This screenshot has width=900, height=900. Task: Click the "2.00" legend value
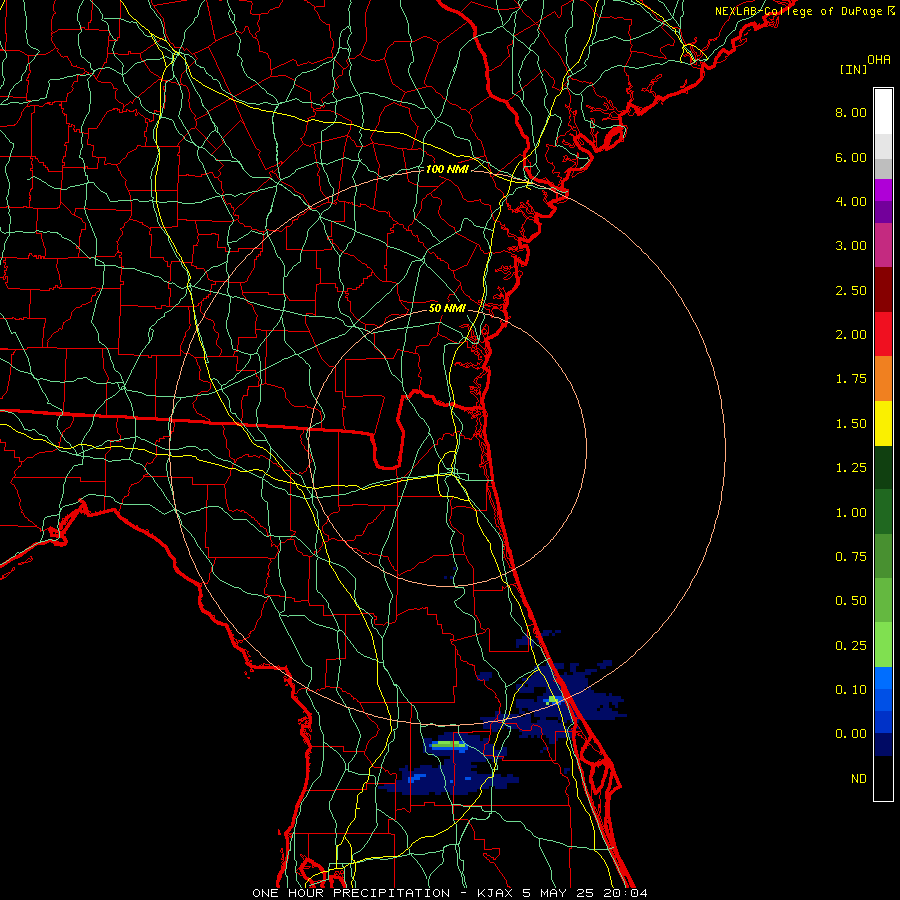click(851, 335)
